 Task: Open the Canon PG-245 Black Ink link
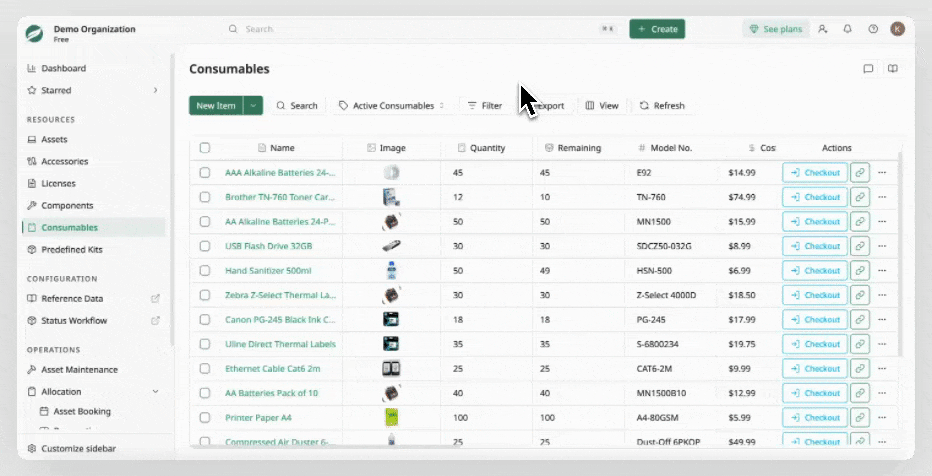pos(280,319)
